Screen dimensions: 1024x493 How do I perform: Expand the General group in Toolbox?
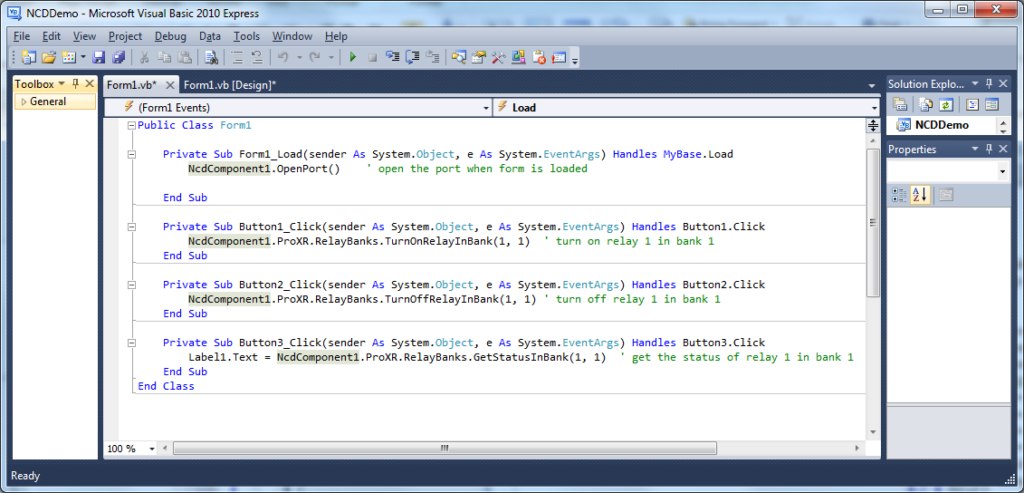pos(24,102)
